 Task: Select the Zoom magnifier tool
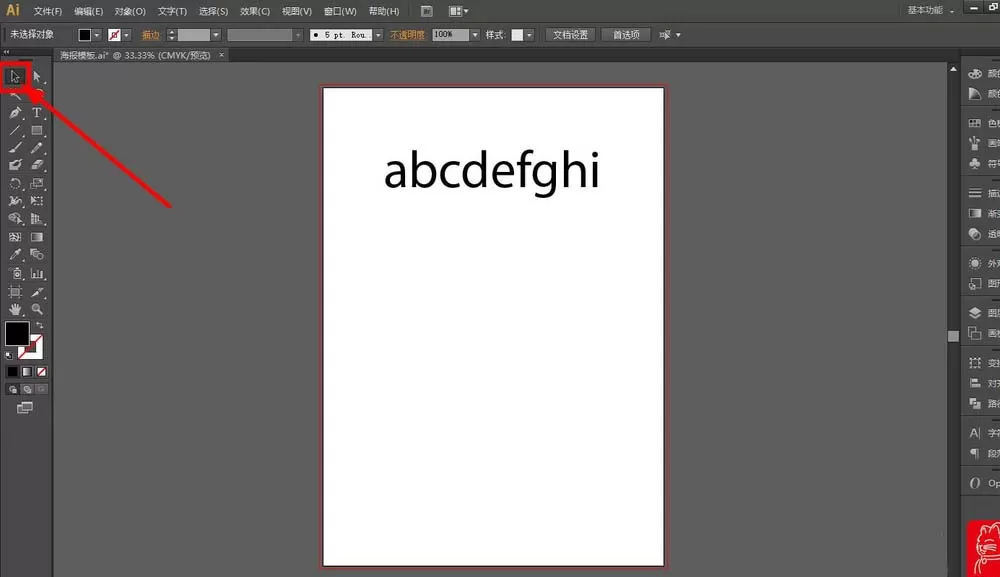point(37,309)
